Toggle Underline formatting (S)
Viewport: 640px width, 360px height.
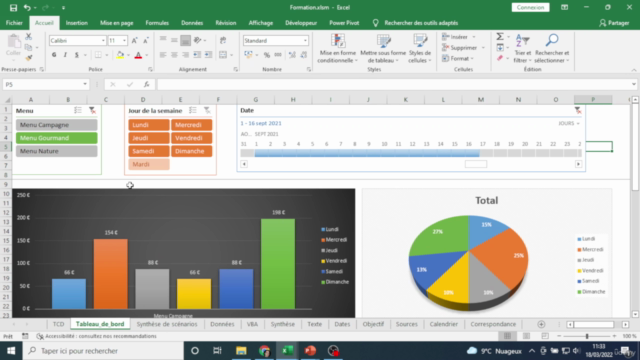76,55
